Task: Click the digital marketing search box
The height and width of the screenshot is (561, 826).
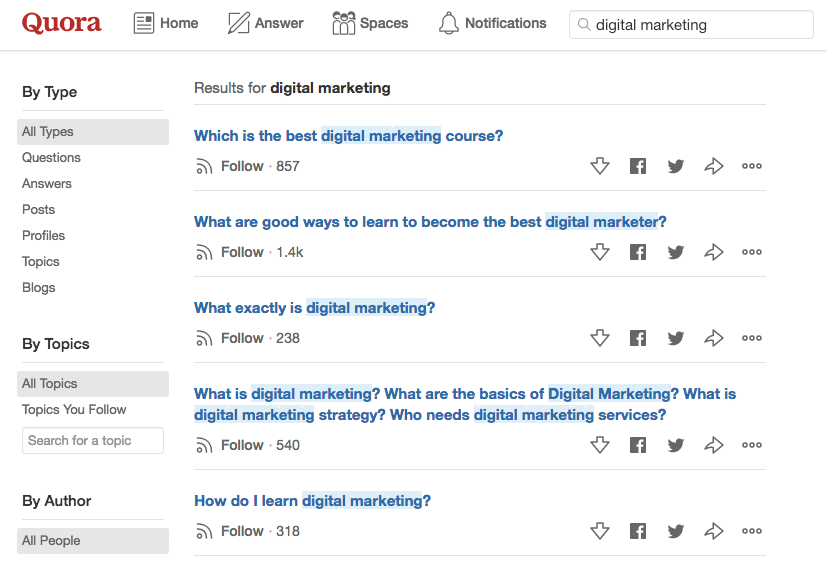Action: [x=698, y=25]
